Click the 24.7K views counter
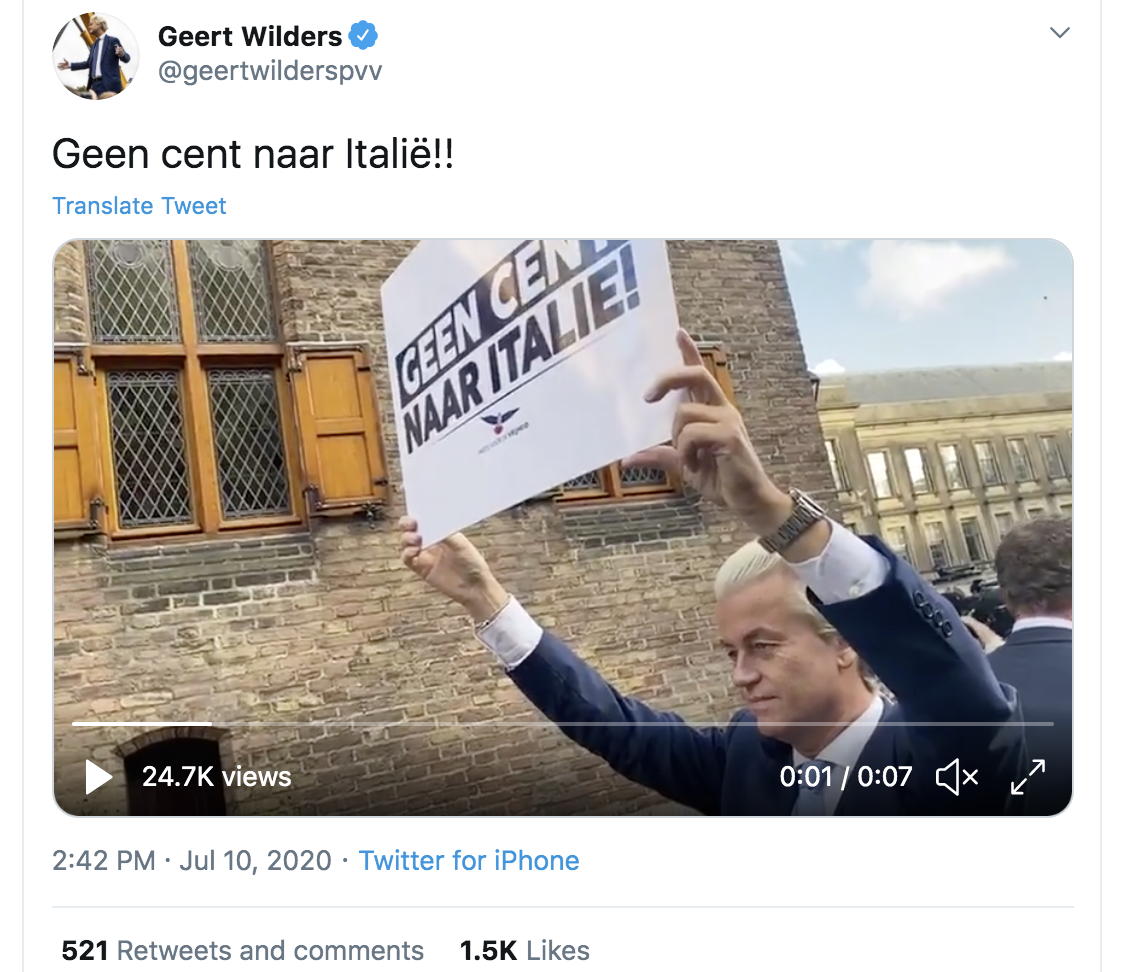 216,777
